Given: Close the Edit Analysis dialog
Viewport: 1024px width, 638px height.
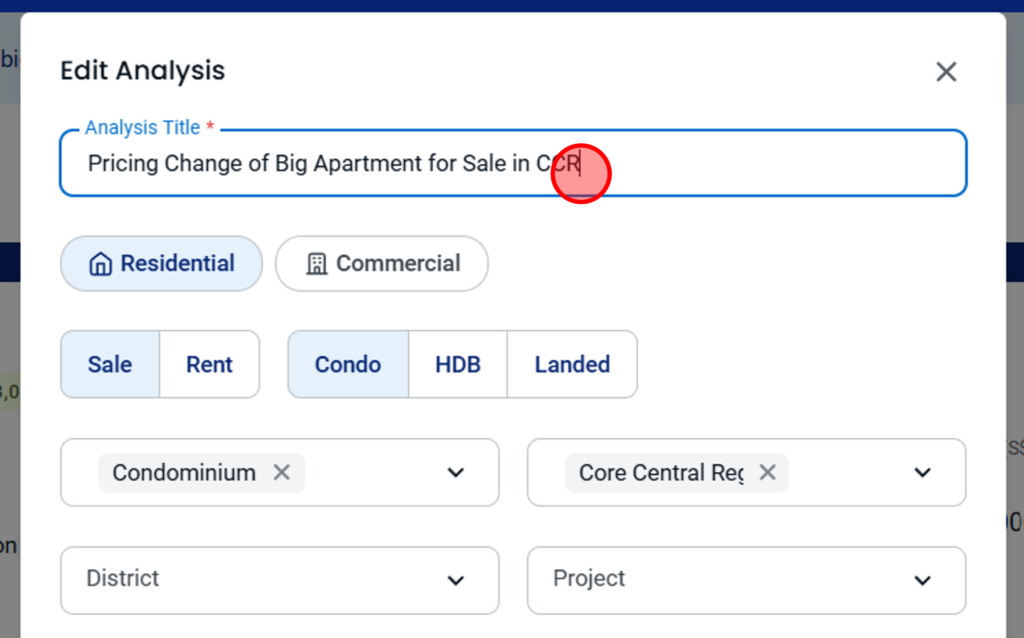Looking at the screenshot, I should 945,72.
